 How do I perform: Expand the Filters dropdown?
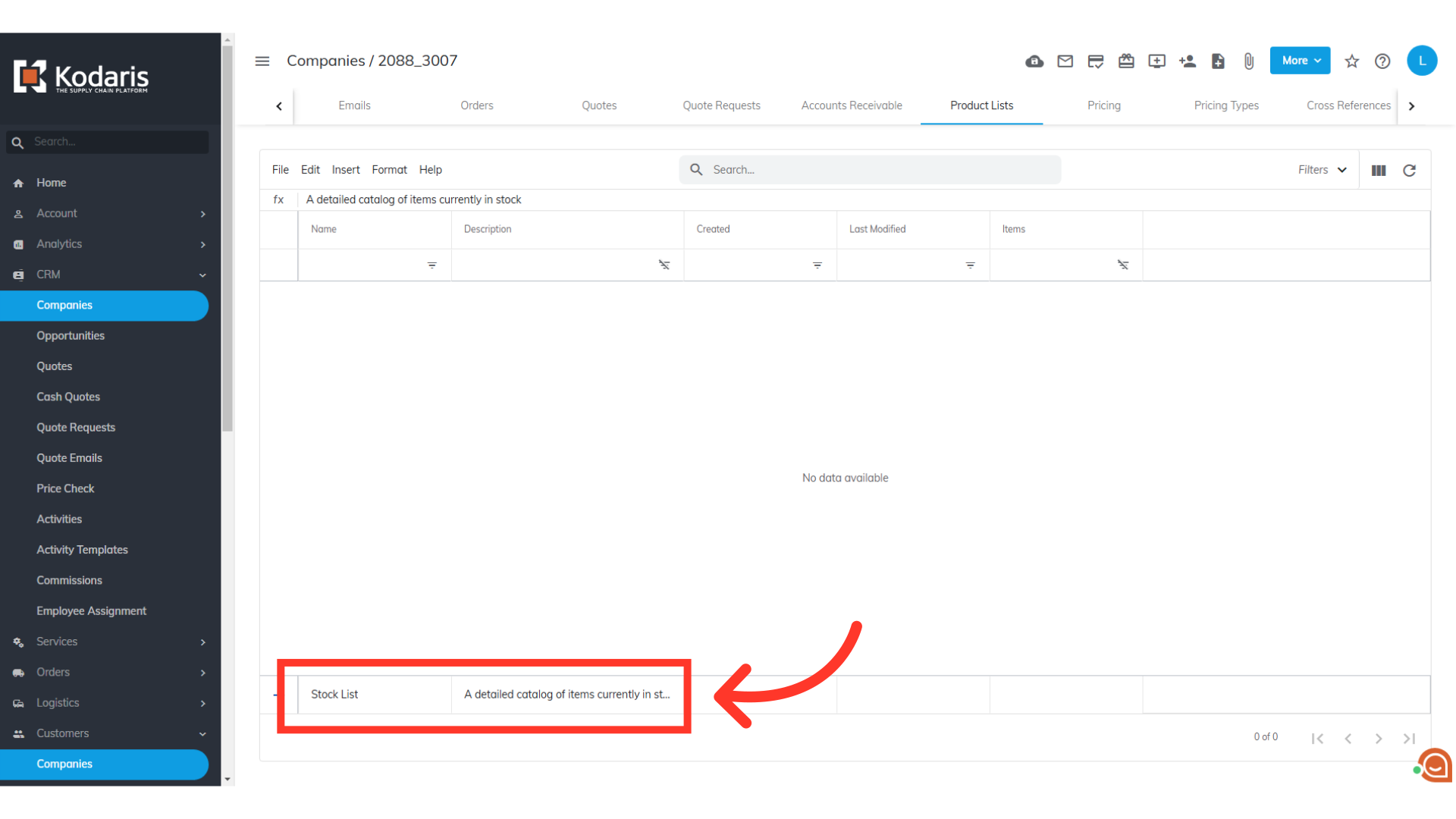pyautogui.click(x=1322, y=170)
